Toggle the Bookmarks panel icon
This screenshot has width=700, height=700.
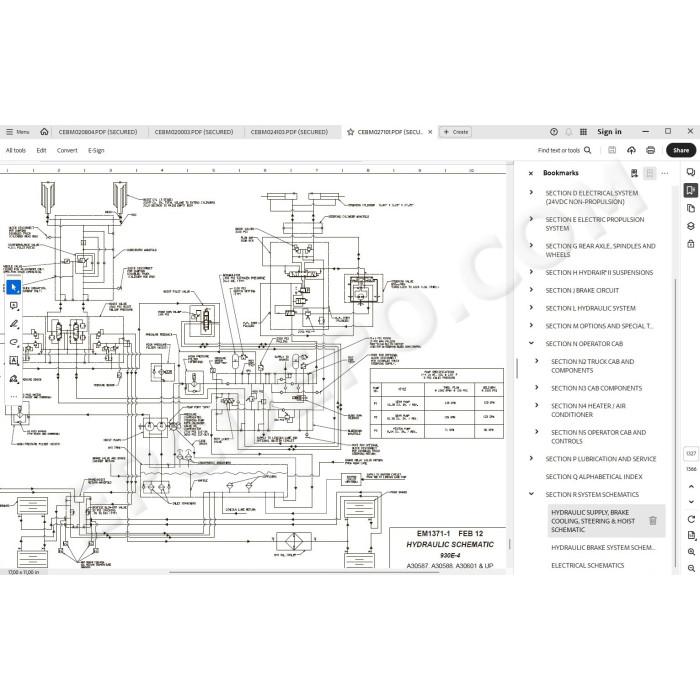(691, 190)
